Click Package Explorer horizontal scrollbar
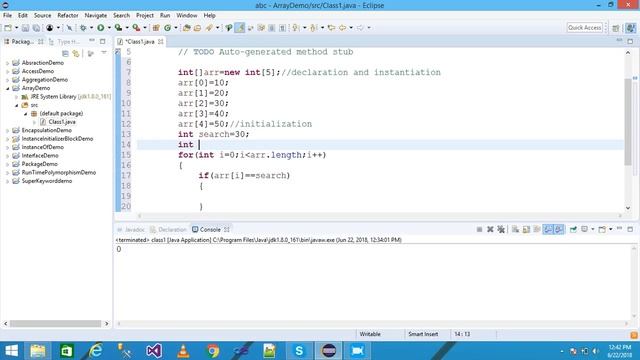Viewport: 640px width, 360px height. point(56,324)
